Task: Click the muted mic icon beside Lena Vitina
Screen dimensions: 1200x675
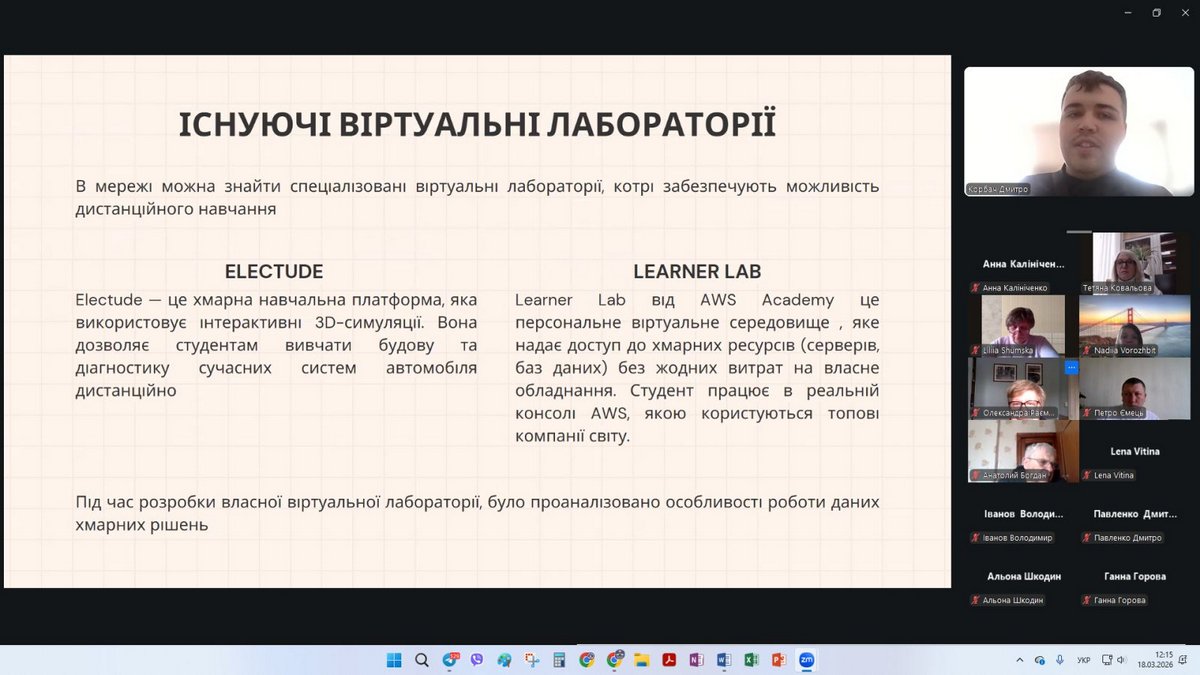Action: click(x=1087, y=476)
